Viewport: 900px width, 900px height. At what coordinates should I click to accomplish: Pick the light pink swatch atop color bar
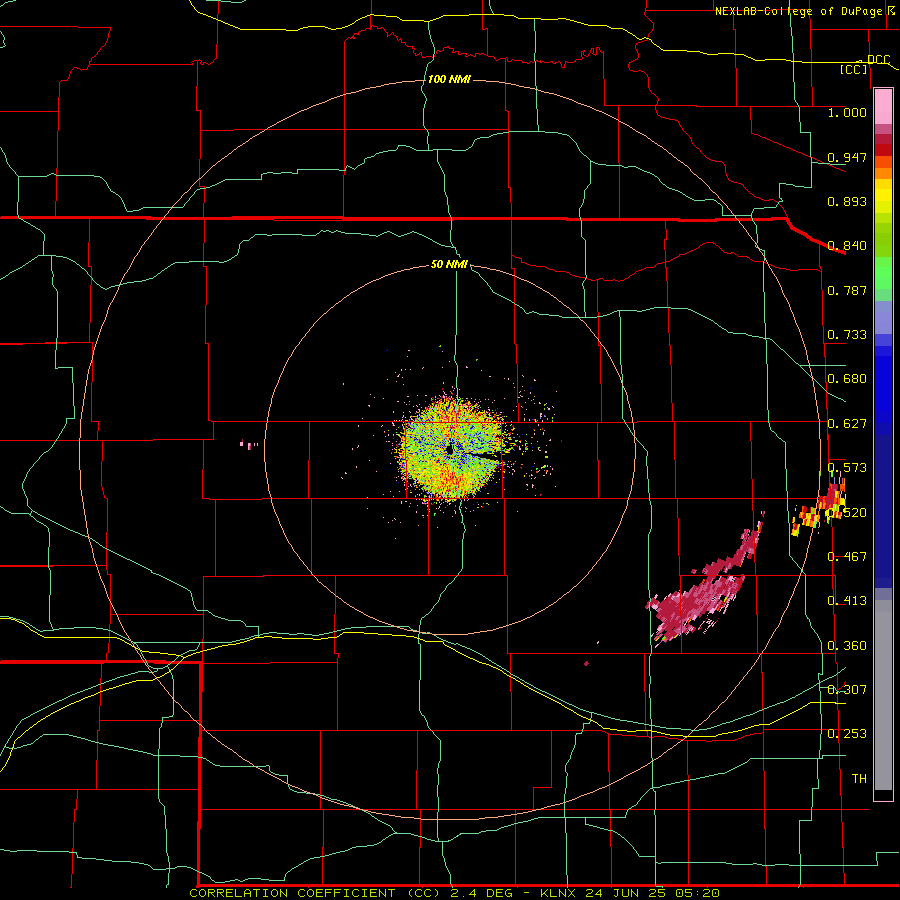point(883,107)
